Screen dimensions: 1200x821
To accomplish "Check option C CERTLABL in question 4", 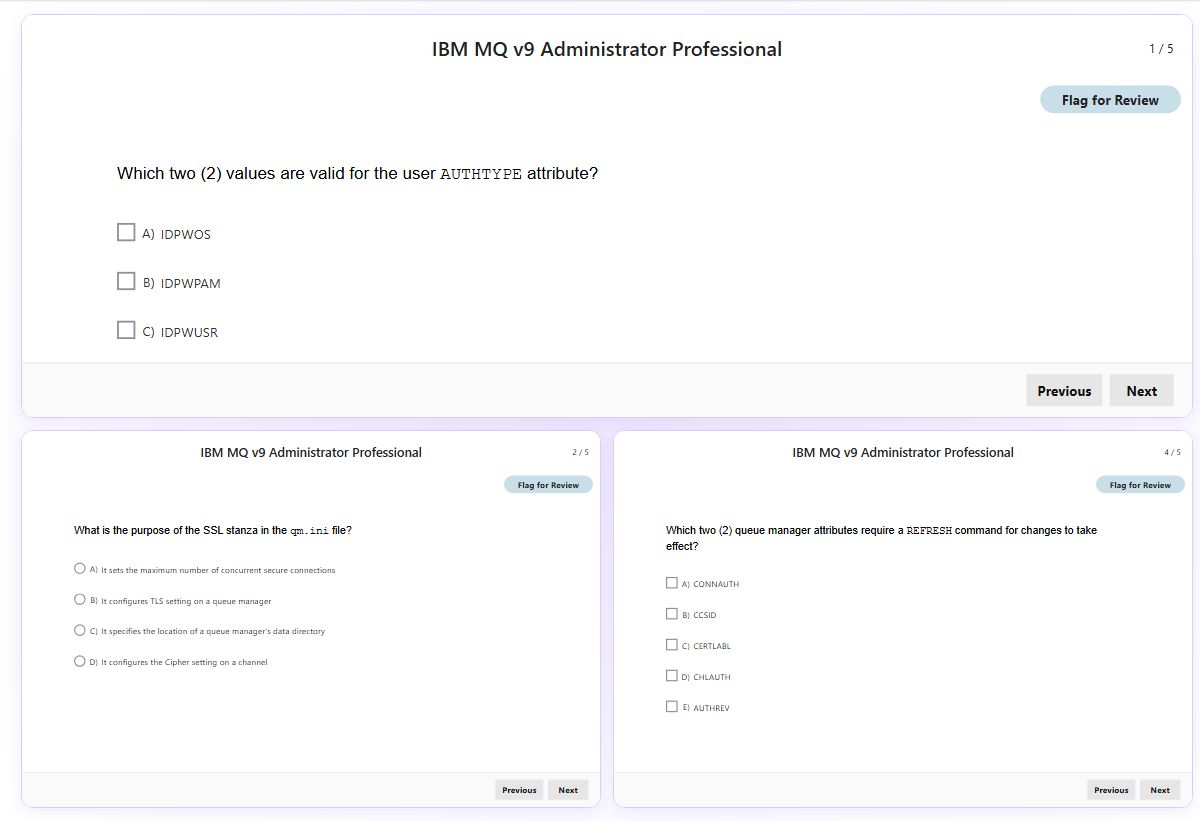I will click(672, 645).
